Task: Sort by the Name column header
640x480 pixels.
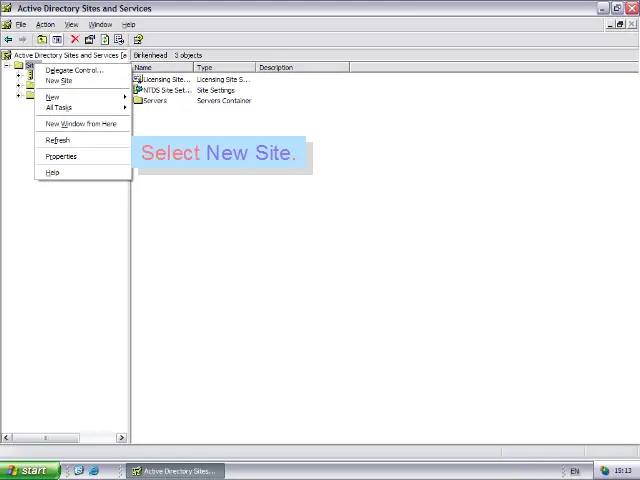Action: (162, 67)
